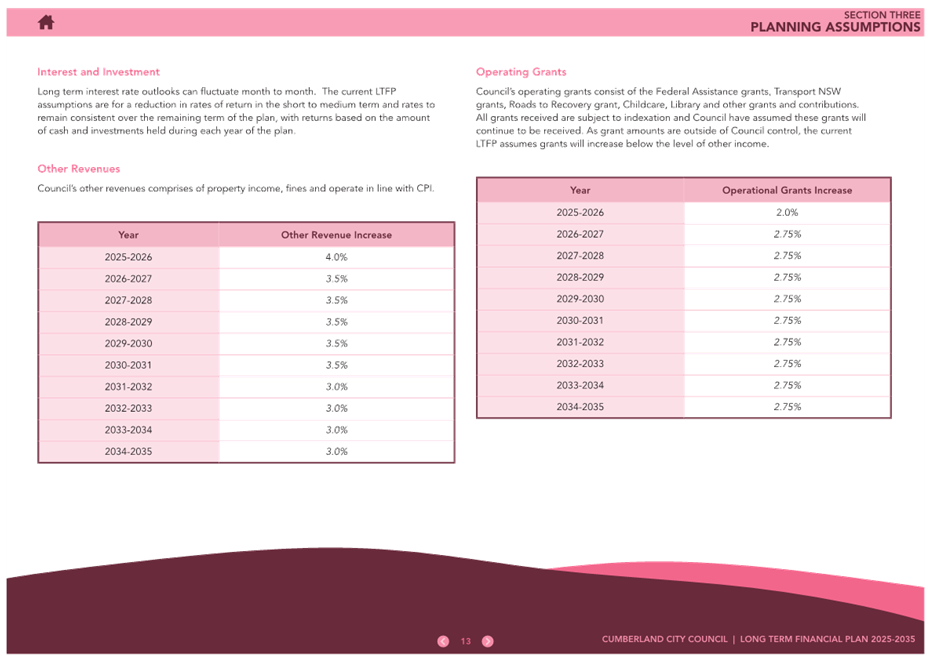Click Operational Grants Increase column header
The image size is (930, 660).
[787, 190]
